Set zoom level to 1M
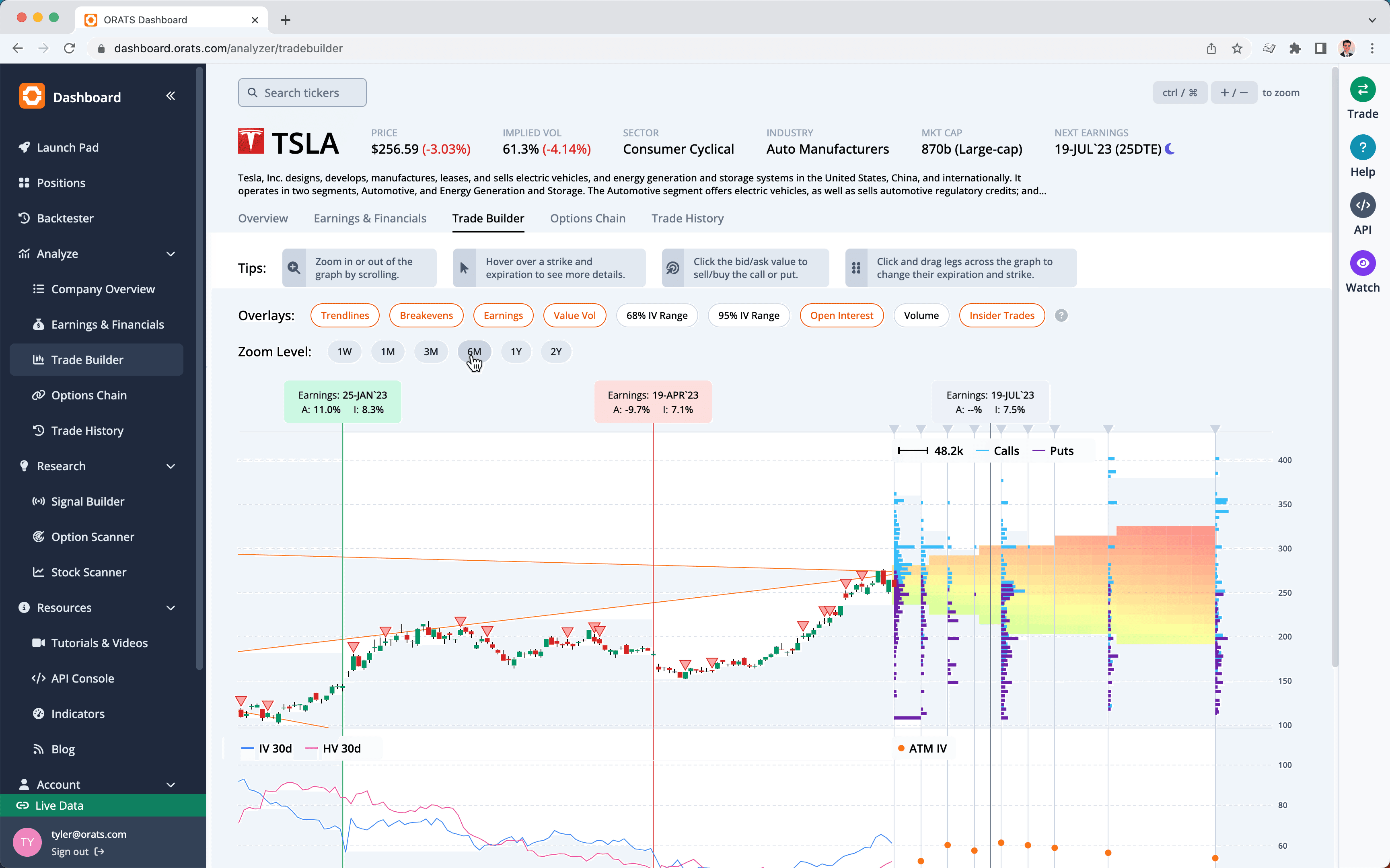1390x868 pixels. pyautogui.click(x=387, y=351)
